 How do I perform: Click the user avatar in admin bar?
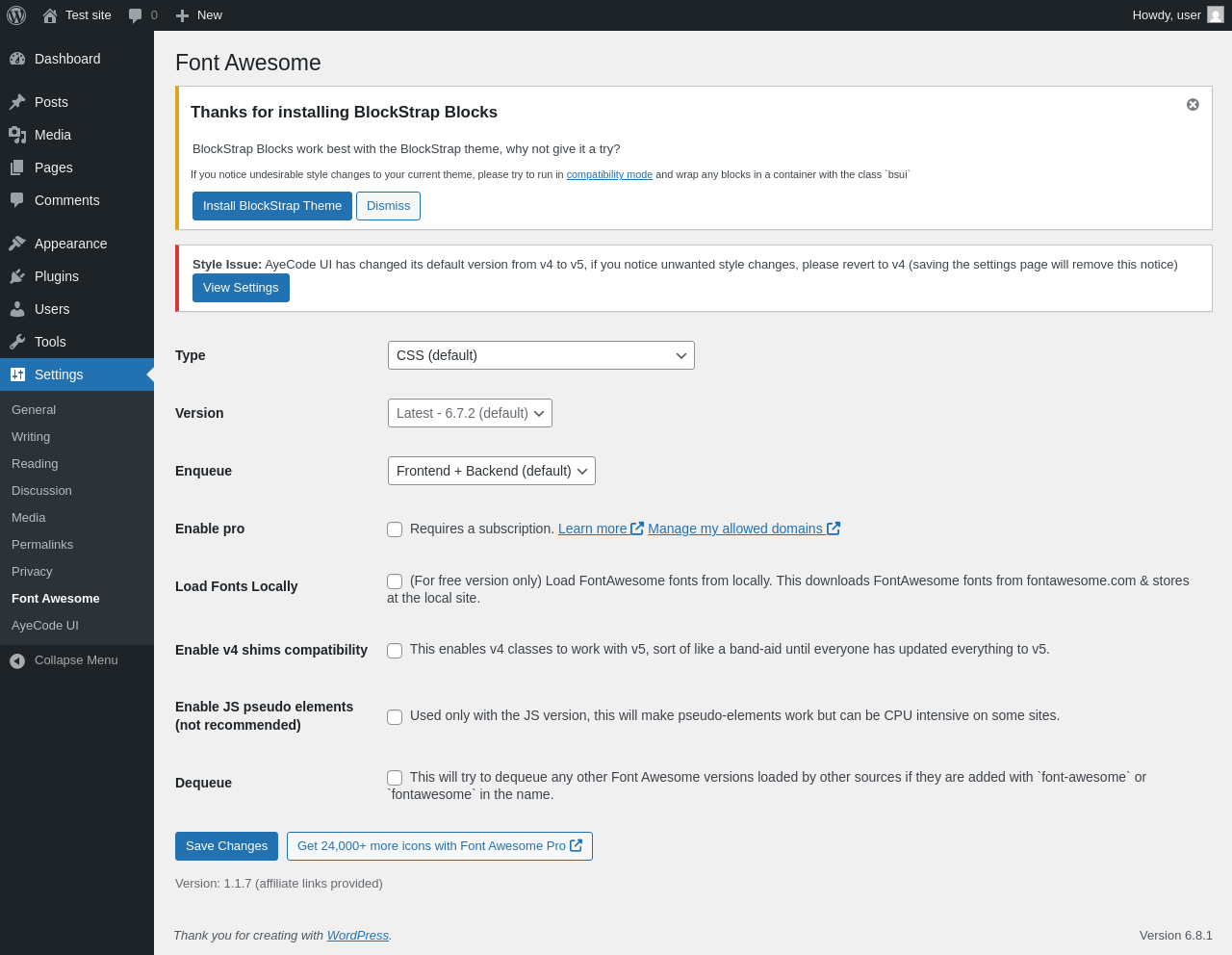click(1216, 14)
